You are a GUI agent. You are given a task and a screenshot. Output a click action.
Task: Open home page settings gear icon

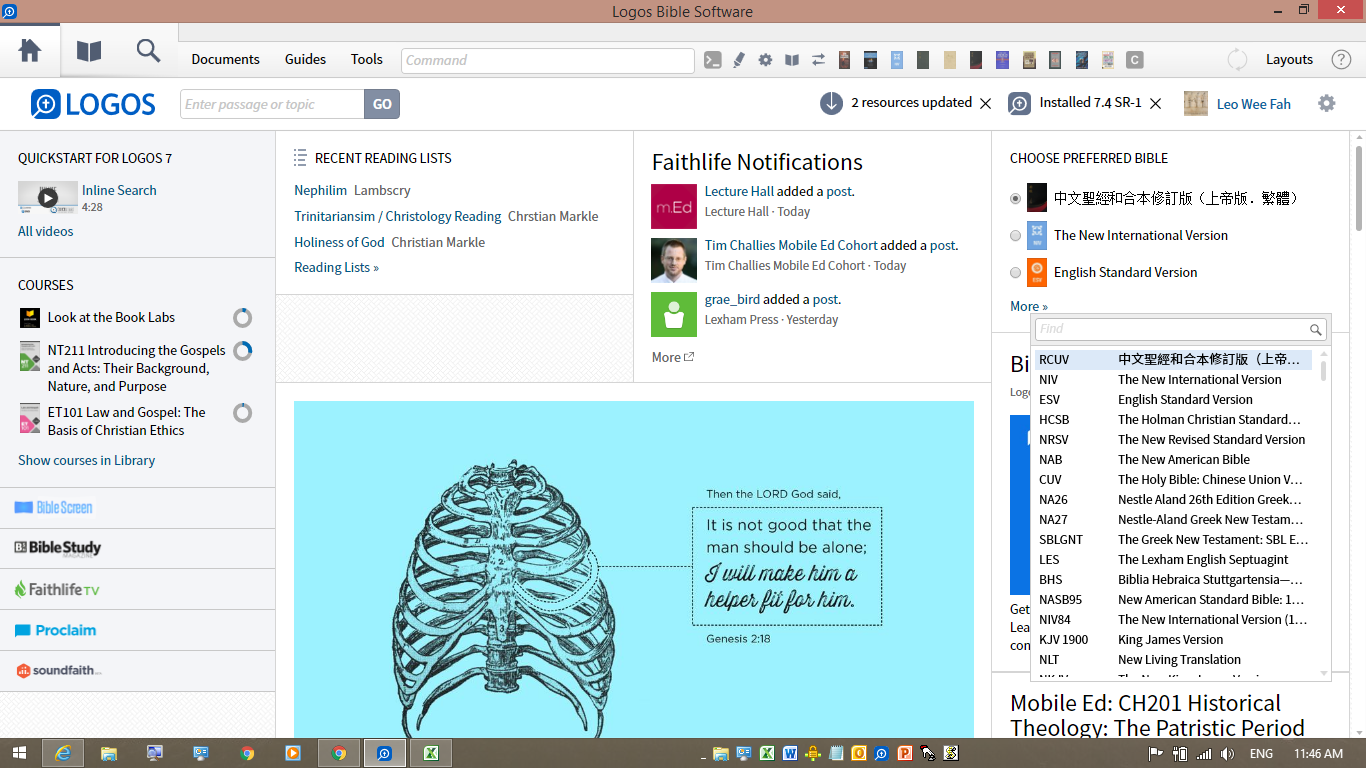coord(1327,103)
